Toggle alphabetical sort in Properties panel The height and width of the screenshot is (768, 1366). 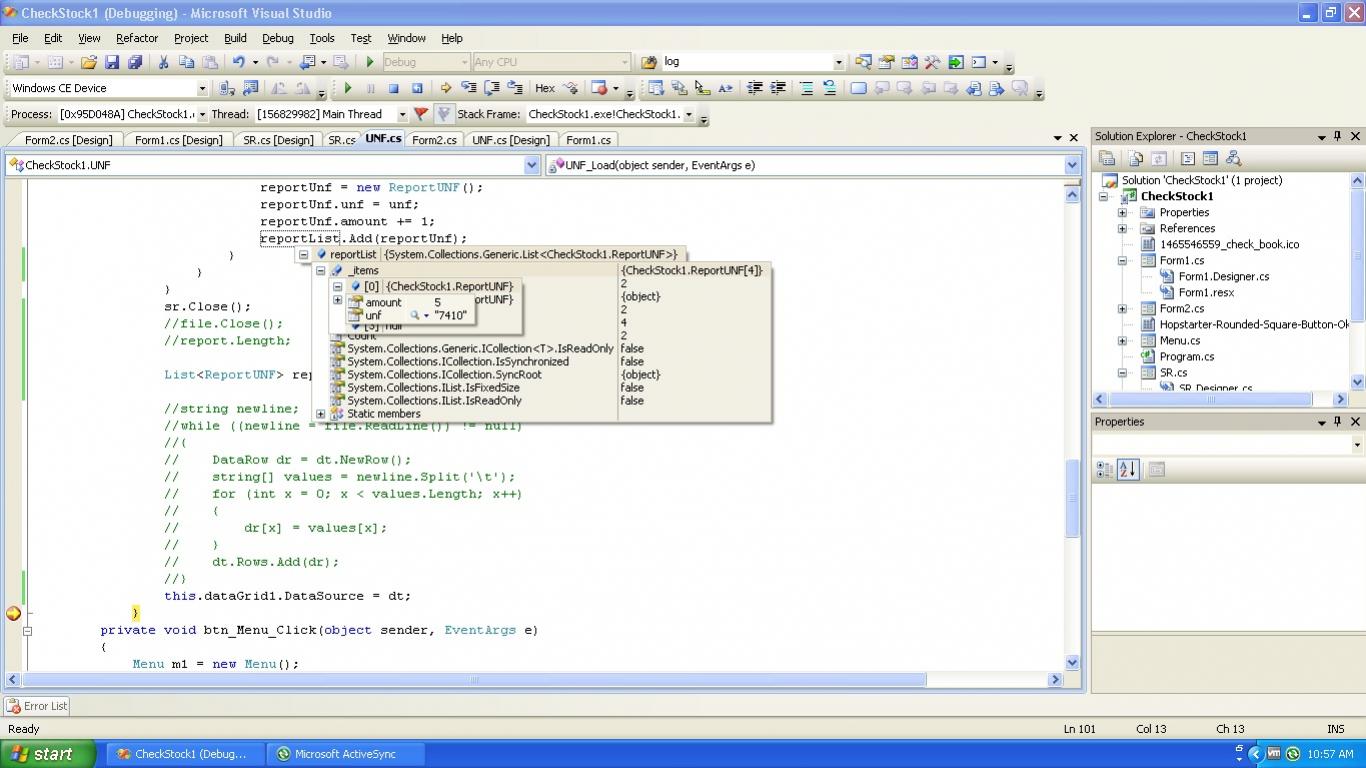click(1128, 469)
